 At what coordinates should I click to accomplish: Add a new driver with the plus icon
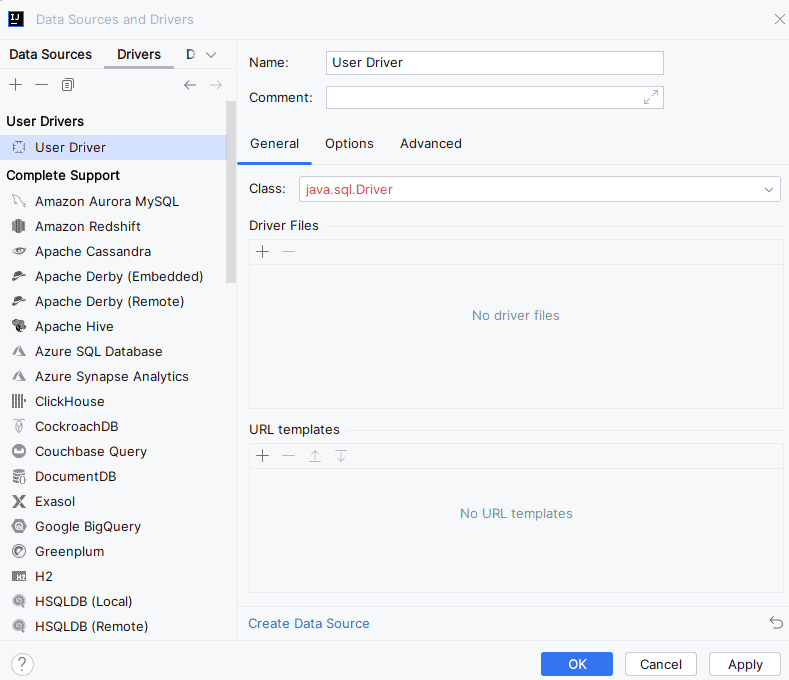pyautogui.click(x=16, y=85)
